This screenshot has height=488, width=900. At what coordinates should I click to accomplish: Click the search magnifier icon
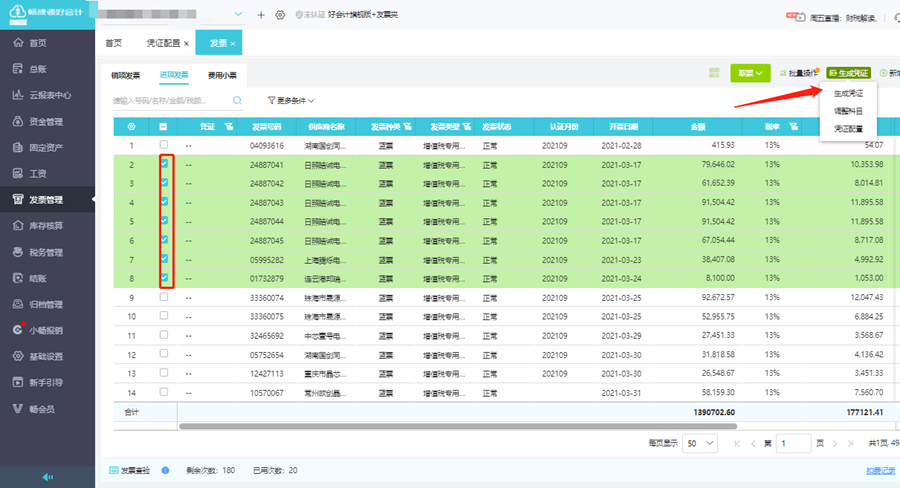point(237,101)
